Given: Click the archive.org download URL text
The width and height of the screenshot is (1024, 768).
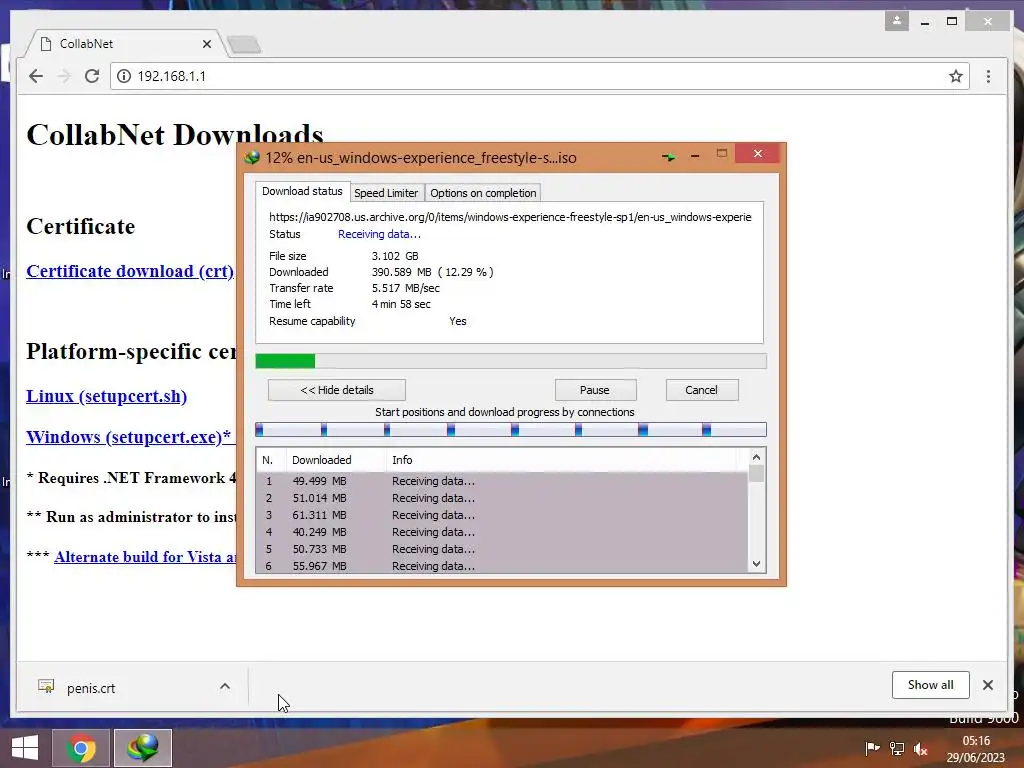Looking at the screenshot, I should 510,217.
